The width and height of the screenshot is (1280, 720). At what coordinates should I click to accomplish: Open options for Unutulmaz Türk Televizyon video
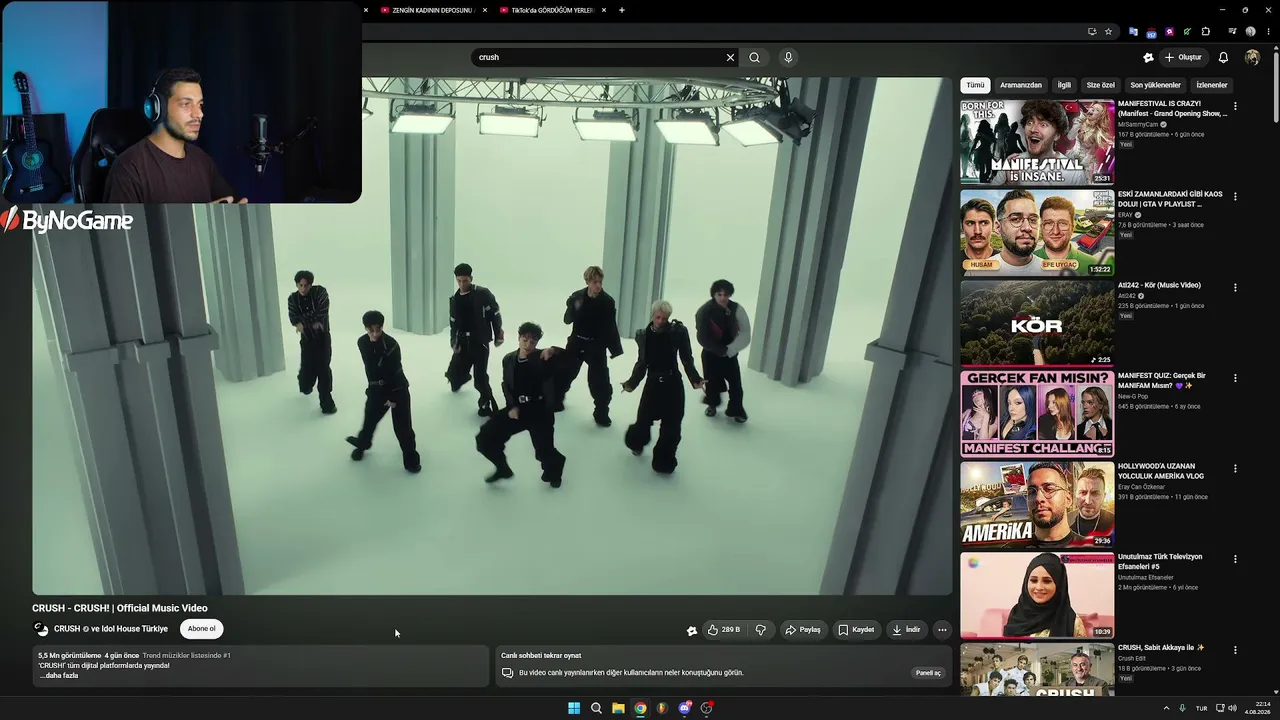tap(1235, 560)
